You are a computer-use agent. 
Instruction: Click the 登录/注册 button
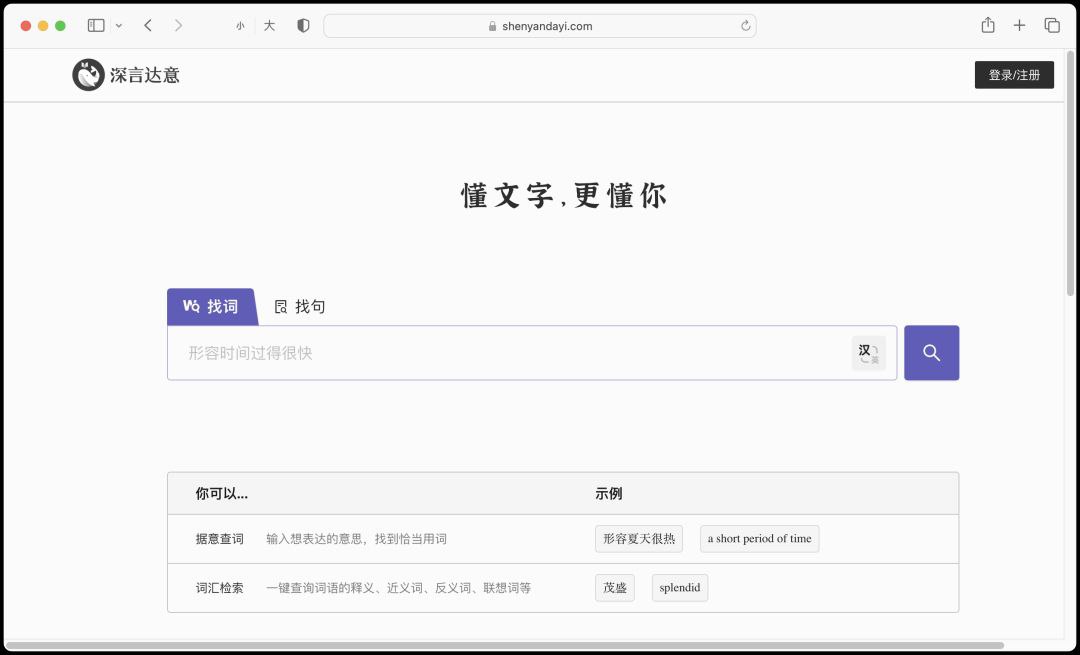coord(1014,74)
